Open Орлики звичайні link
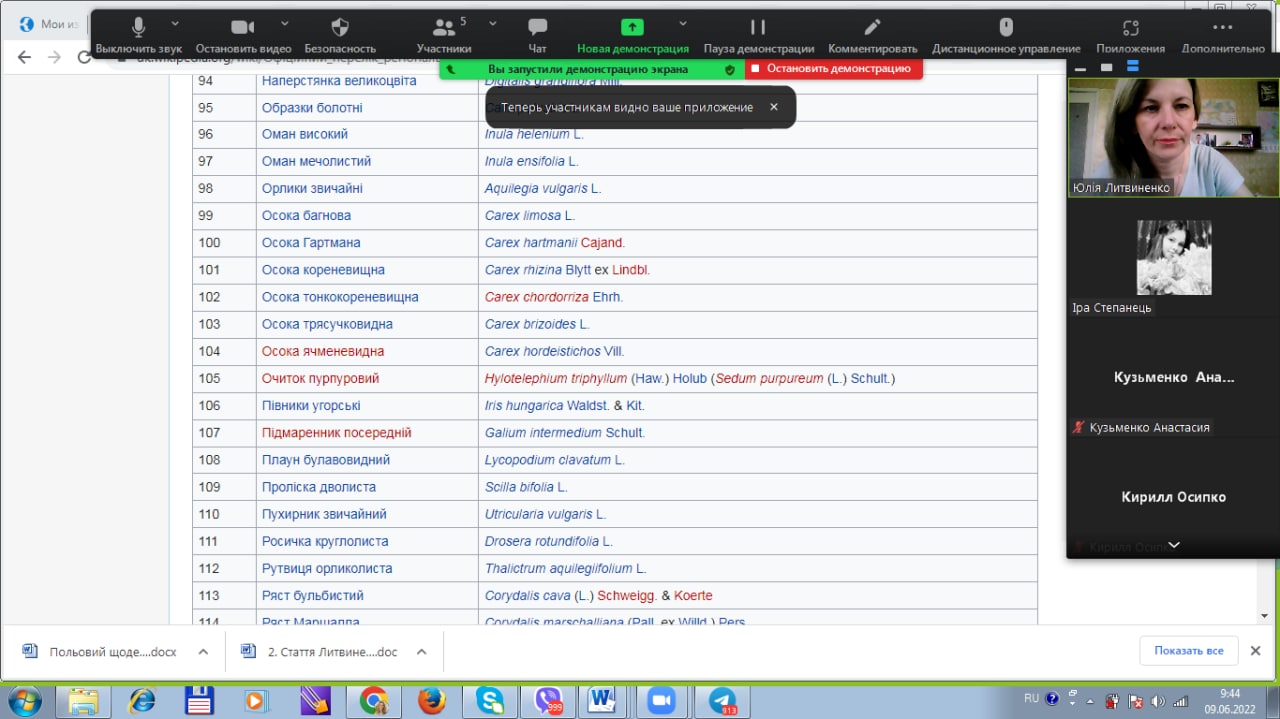This screenshot has width=1280, height=719. pyautogui.click(x=312, y=188)
